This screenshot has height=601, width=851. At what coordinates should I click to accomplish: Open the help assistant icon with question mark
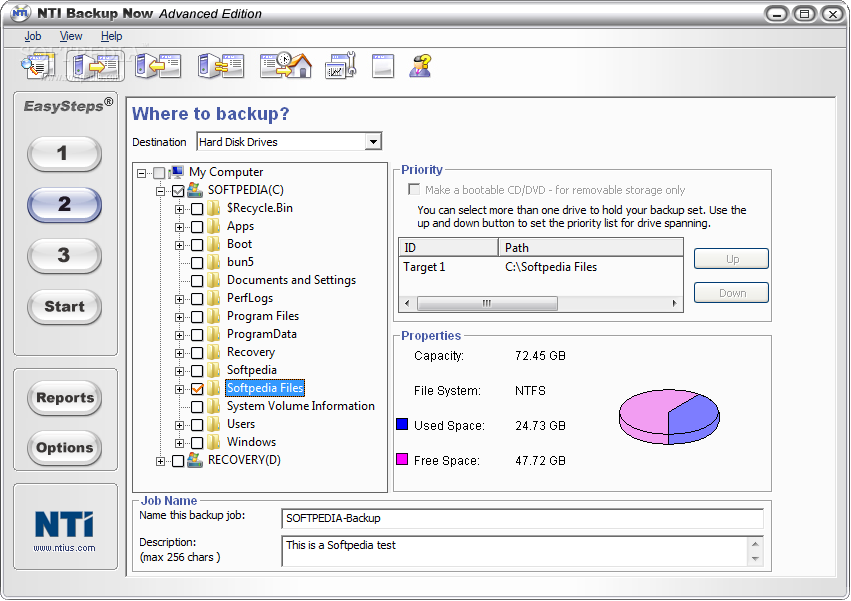[x=421, y=66]
